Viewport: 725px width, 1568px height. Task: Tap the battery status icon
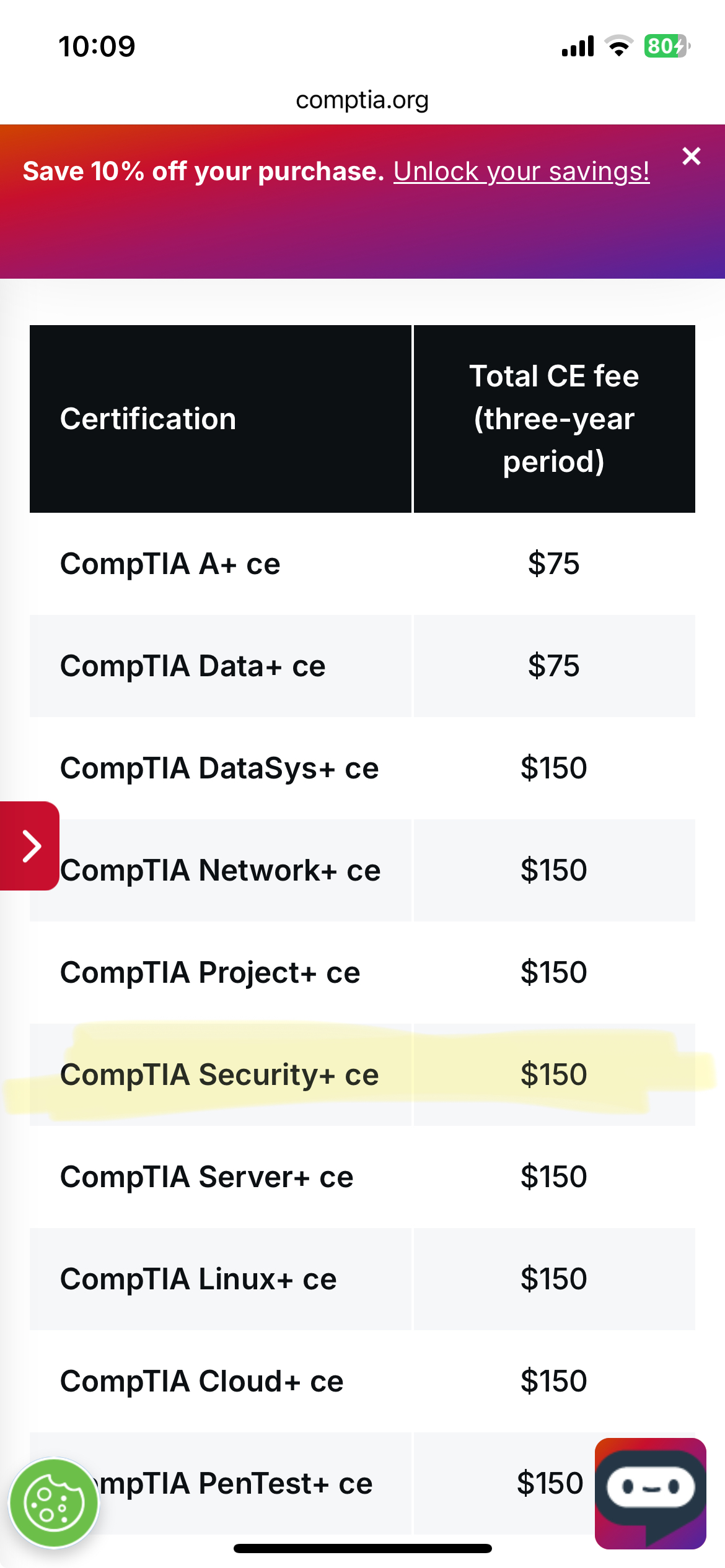667,46
